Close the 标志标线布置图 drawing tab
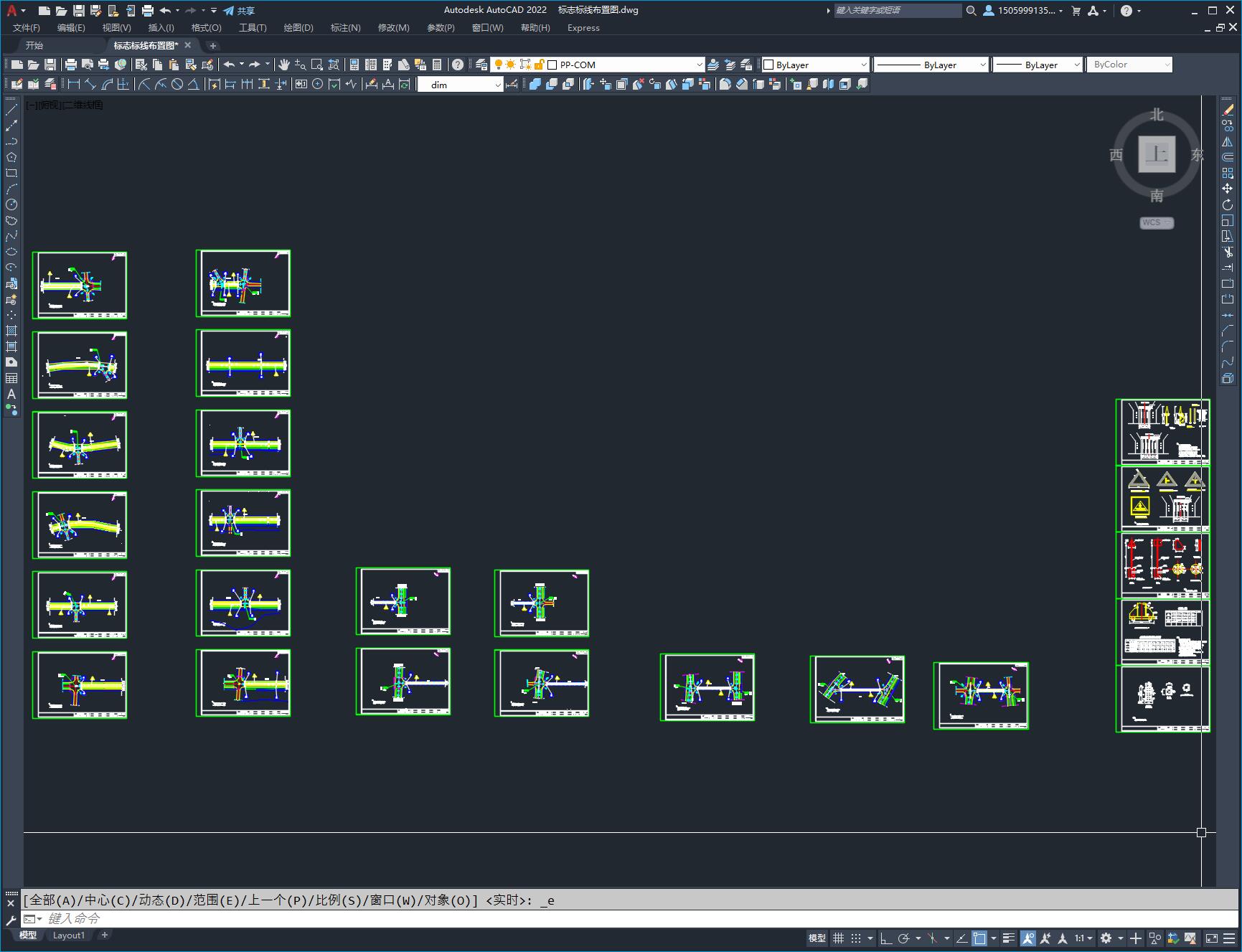 click(188, 45)
